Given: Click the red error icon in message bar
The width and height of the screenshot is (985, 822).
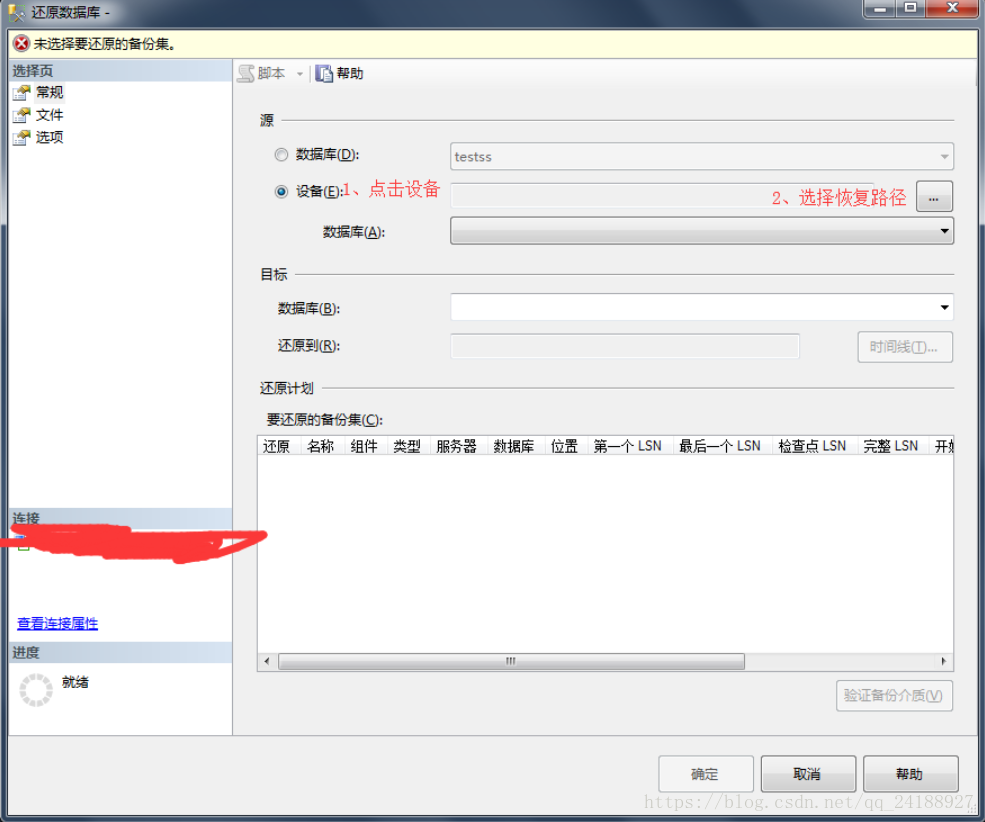Looking at the screenshot, I should click(21, 44).
